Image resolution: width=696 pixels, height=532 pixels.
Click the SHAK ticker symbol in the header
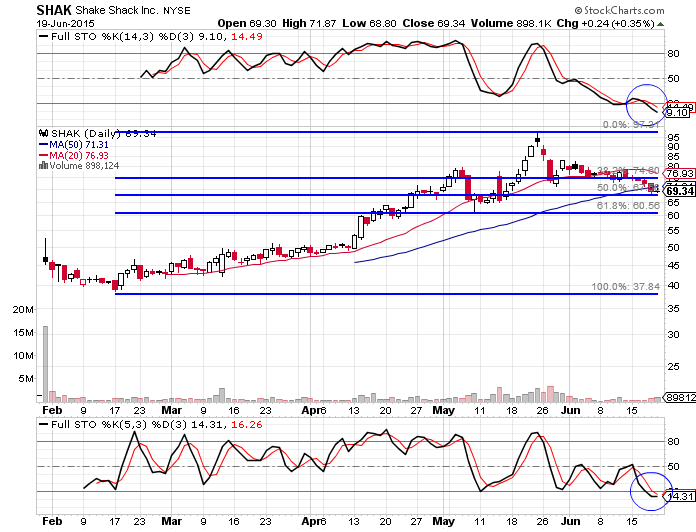54,10
